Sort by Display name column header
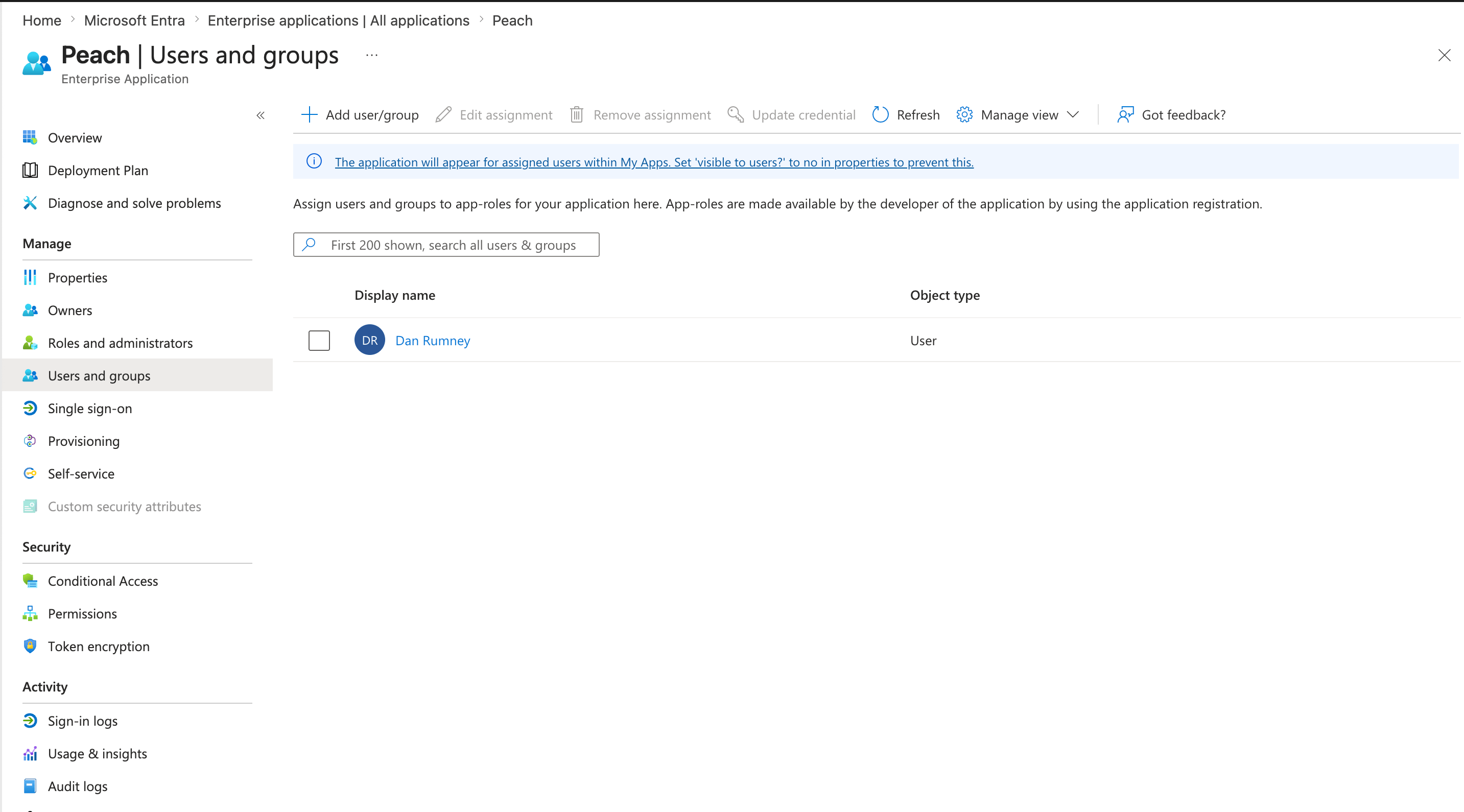The width and height of the screenshot is (1464, 812). click(x=394, y=295)
